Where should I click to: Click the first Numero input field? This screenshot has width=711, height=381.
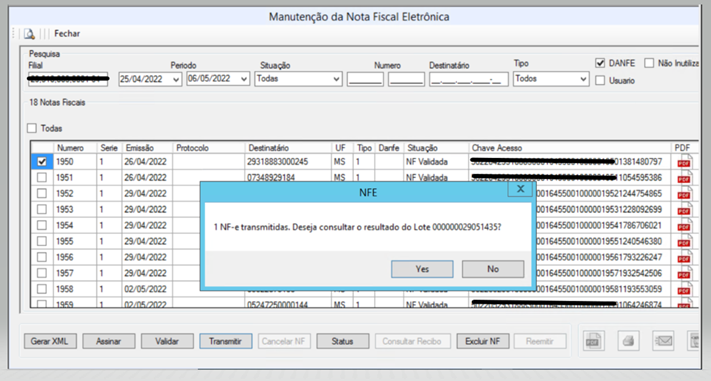365,79
